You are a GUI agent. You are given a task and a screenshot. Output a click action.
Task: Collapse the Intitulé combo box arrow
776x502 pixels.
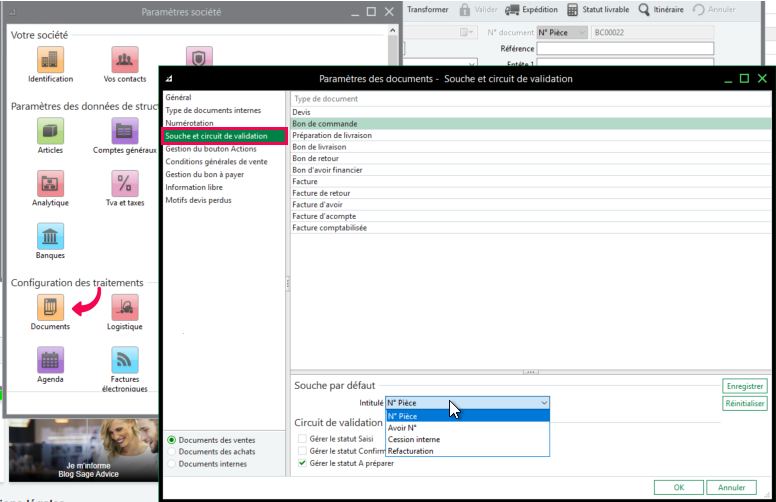click(543, 402)
